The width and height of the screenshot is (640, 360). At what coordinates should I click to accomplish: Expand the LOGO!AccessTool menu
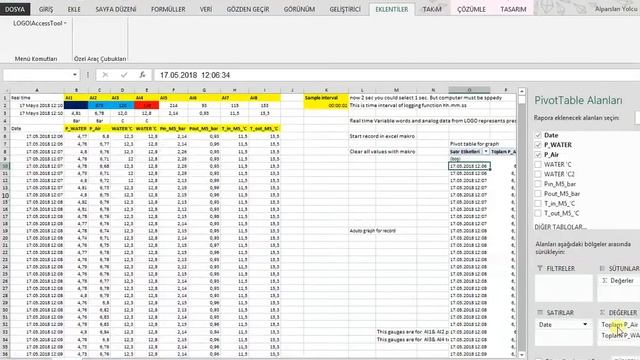tap(40, 23)
